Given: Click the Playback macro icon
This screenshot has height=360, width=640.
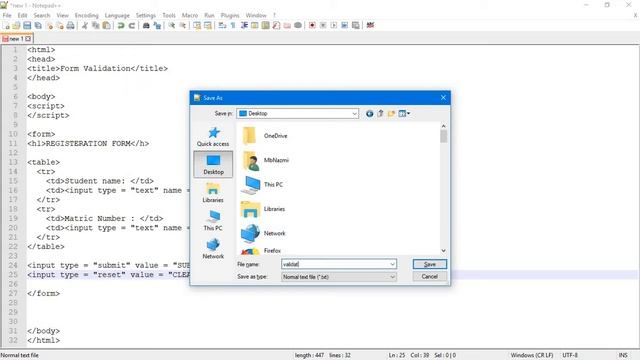Looking at the screenshot, I should click(333, 25).
